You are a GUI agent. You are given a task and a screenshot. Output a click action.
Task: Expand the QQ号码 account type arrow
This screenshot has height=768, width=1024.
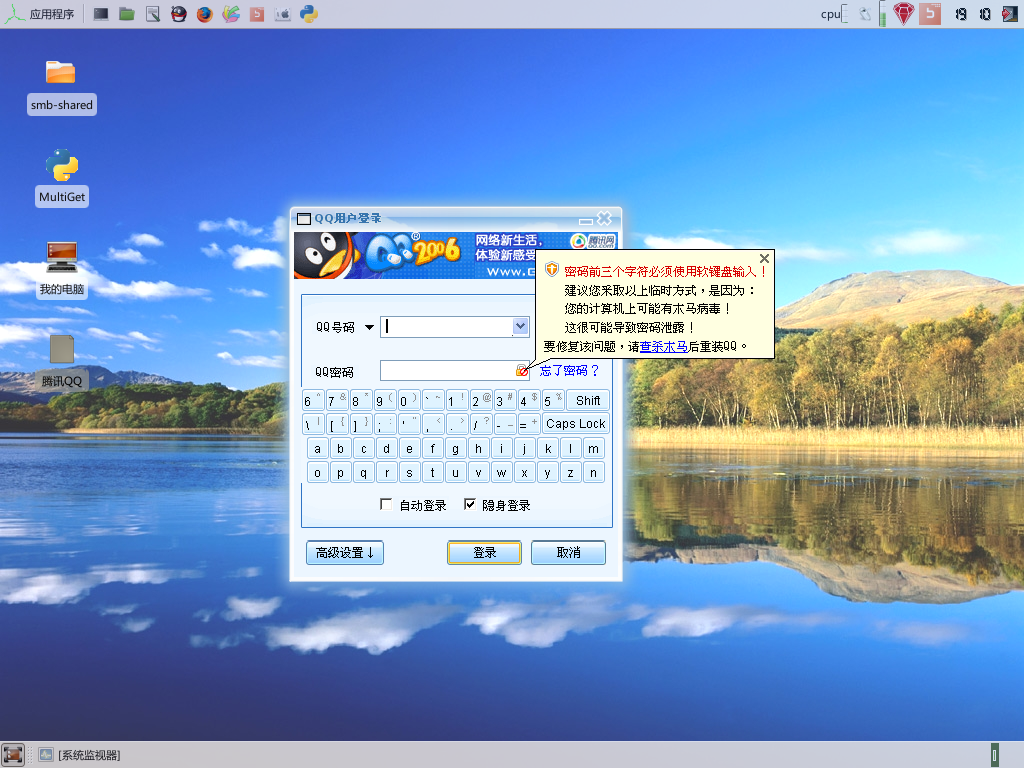[x=369, y=327]
